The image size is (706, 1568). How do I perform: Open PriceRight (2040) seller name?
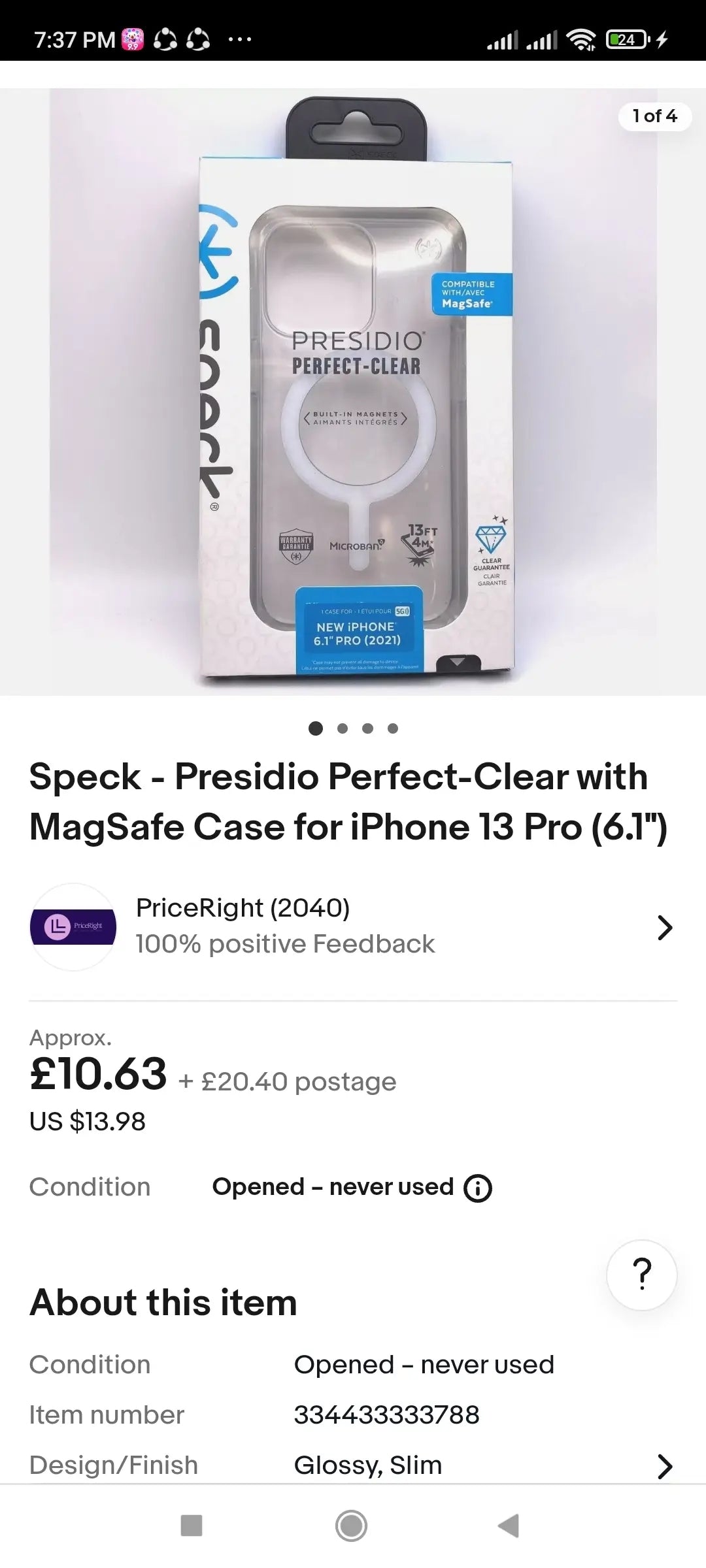[243, 907]
